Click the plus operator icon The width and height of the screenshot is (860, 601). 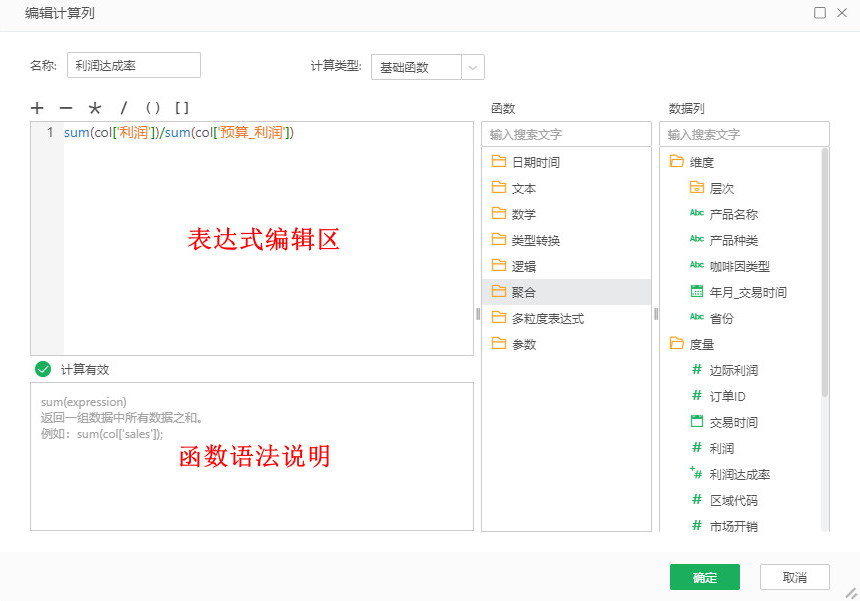point(37,108)
